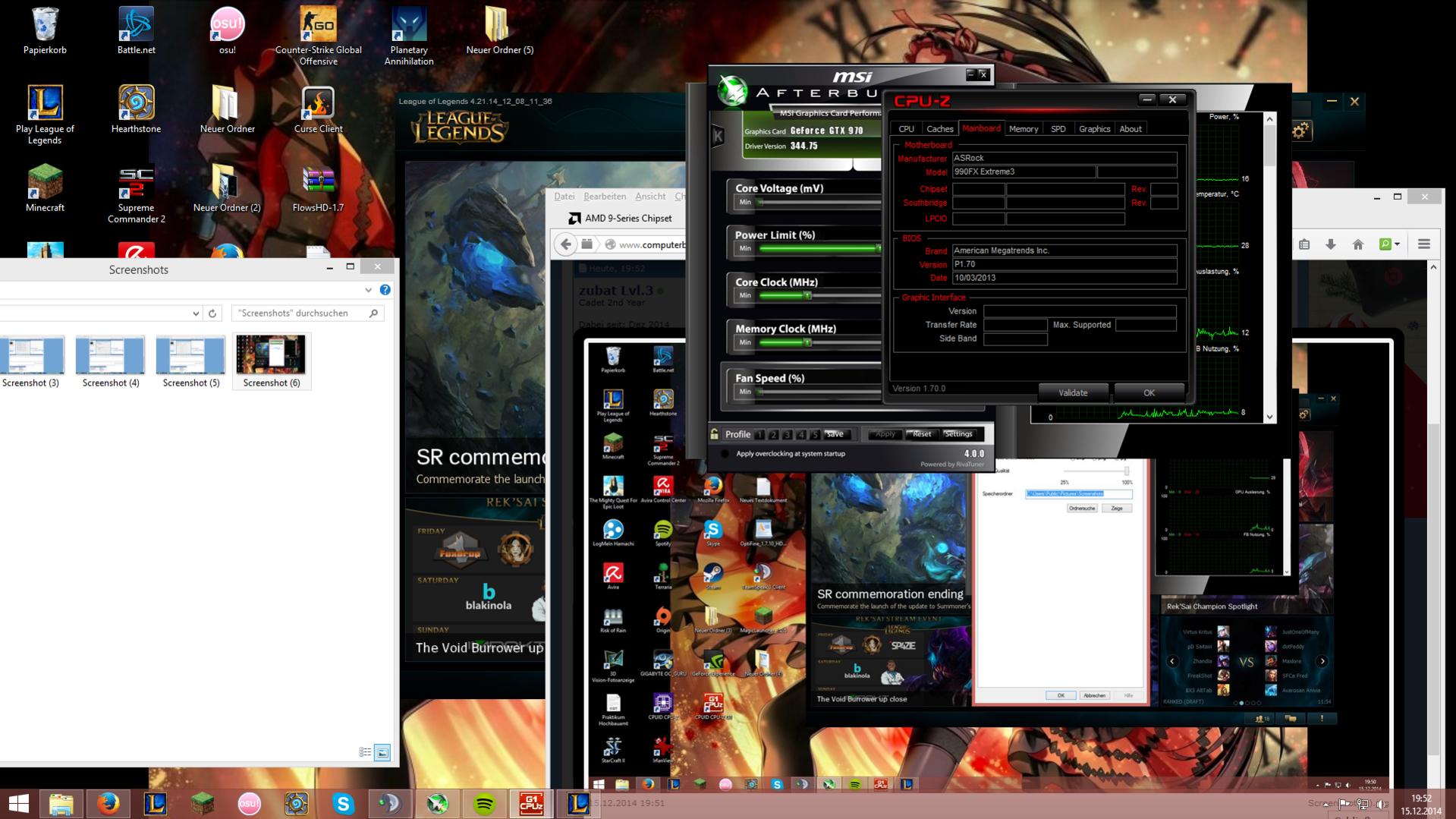The image size is (1456, 819).
Task: Select the FlowsHD-1.7 archive icon
Action: coord(318,188)
